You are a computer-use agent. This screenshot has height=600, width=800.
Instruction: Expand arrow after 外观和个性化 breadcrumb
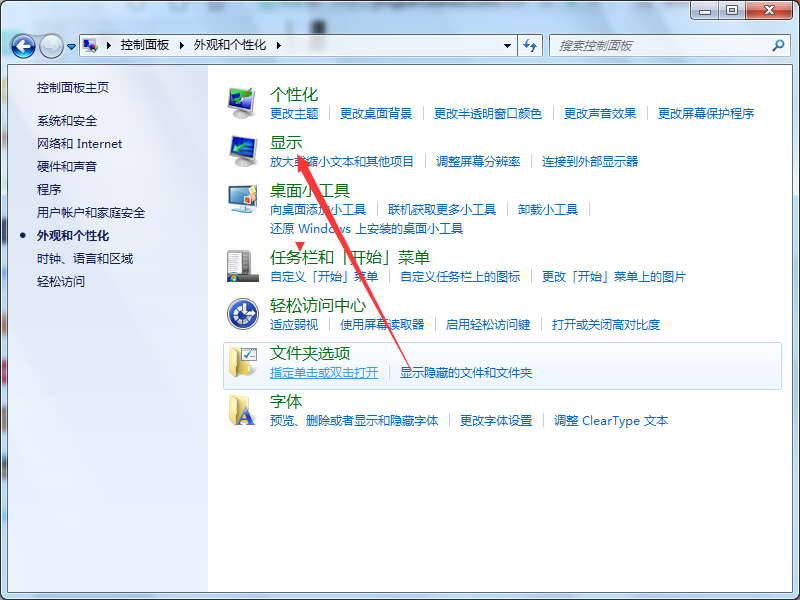pos(279,45)
